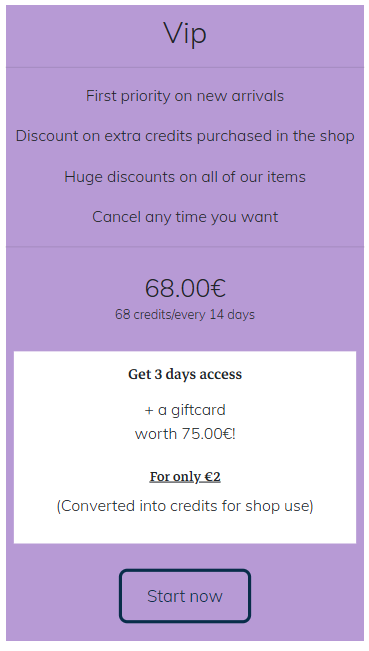This screenshot has width=369, height=651.
Task: Click Huge discounts on all items line
Action: coord(185,177)
